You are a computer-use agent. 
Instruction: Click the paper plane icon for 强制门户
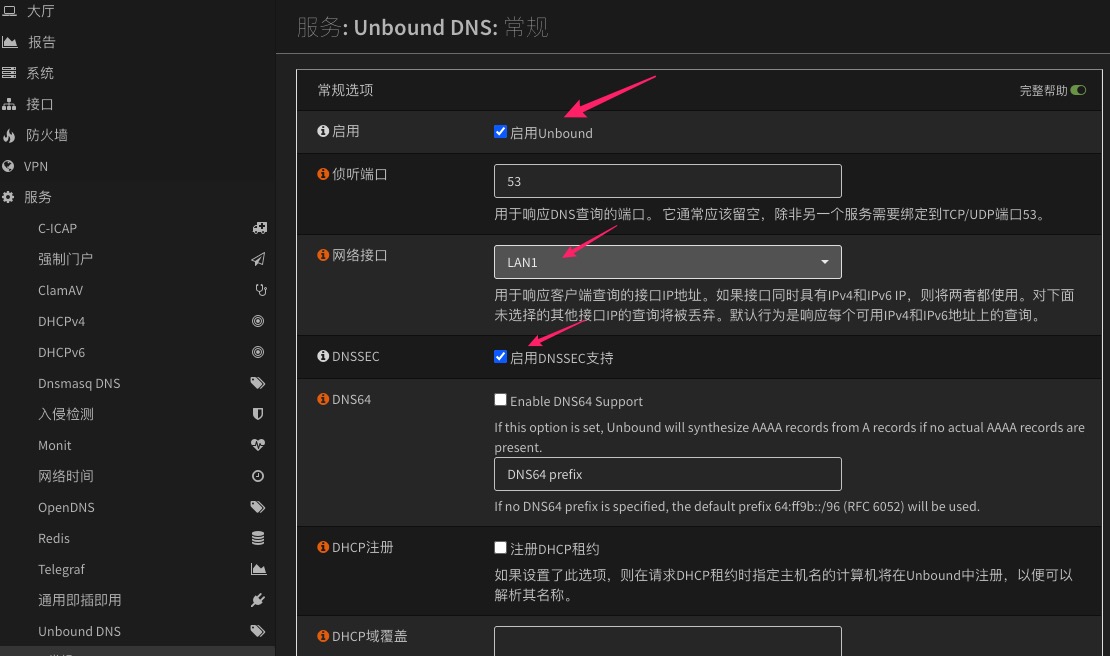click(x=258, y=259)
